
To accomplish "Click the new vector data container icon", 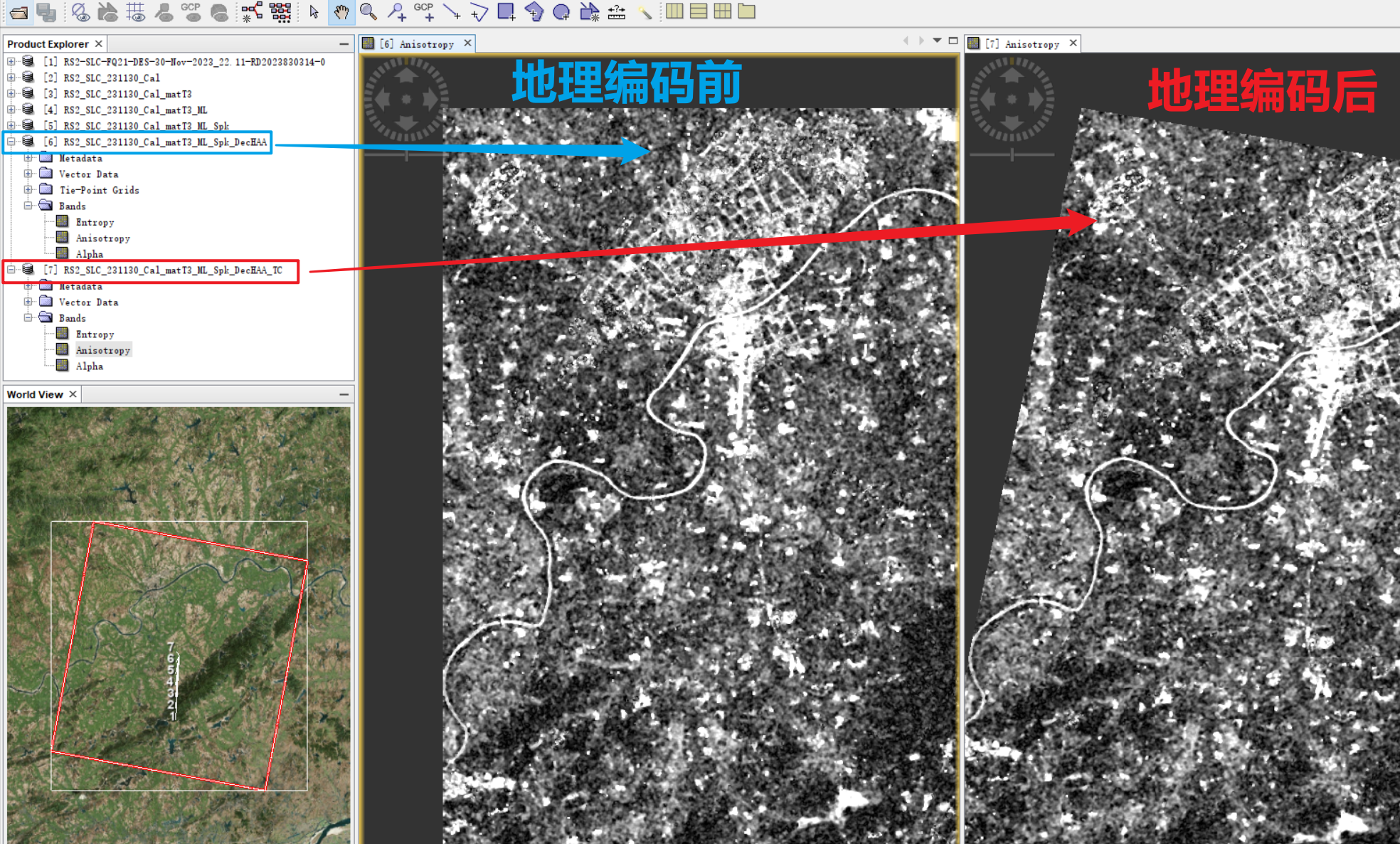I will click(589, 11).
